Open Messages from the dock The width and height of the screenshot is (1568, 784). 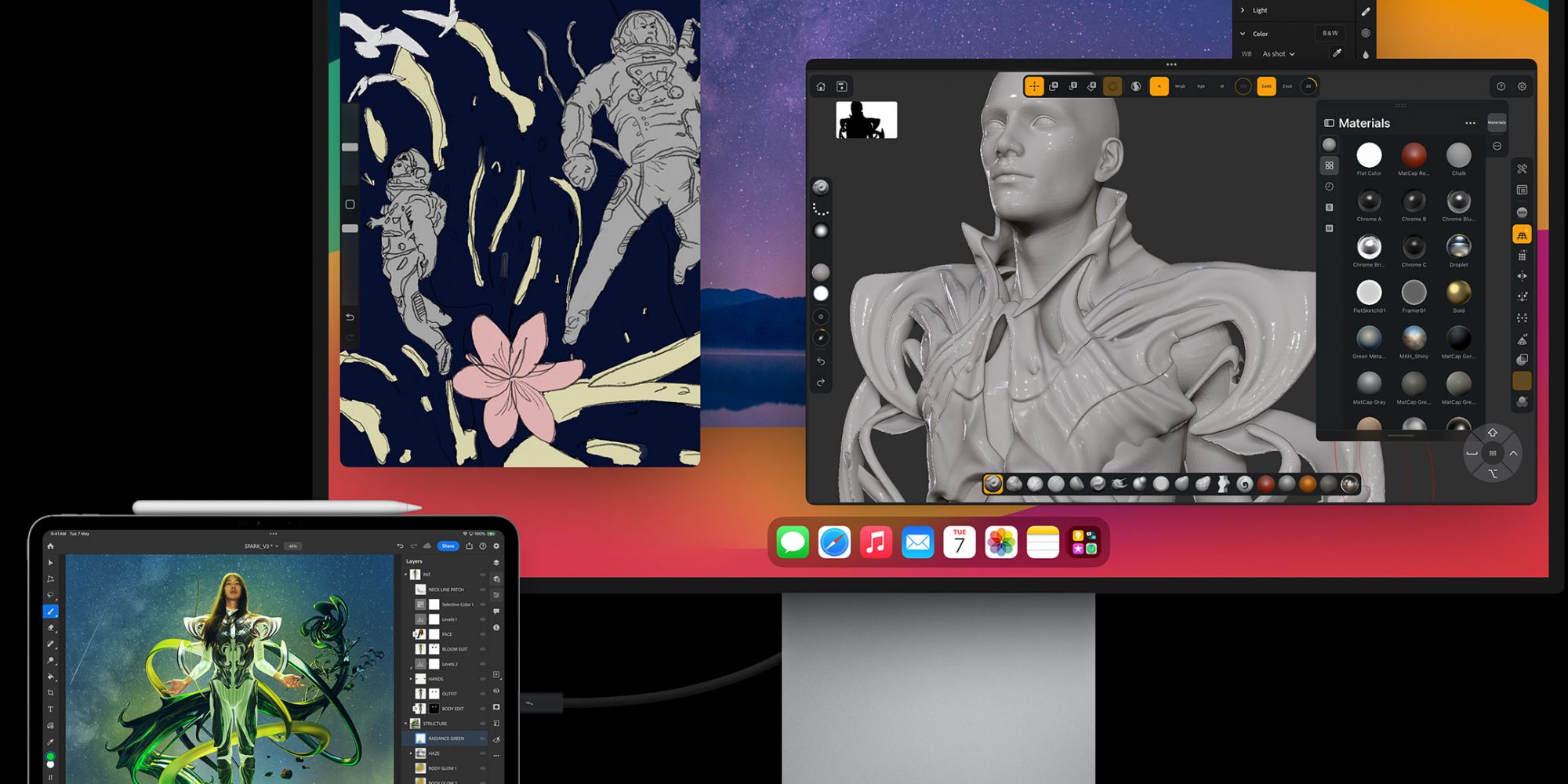[793, 543]
